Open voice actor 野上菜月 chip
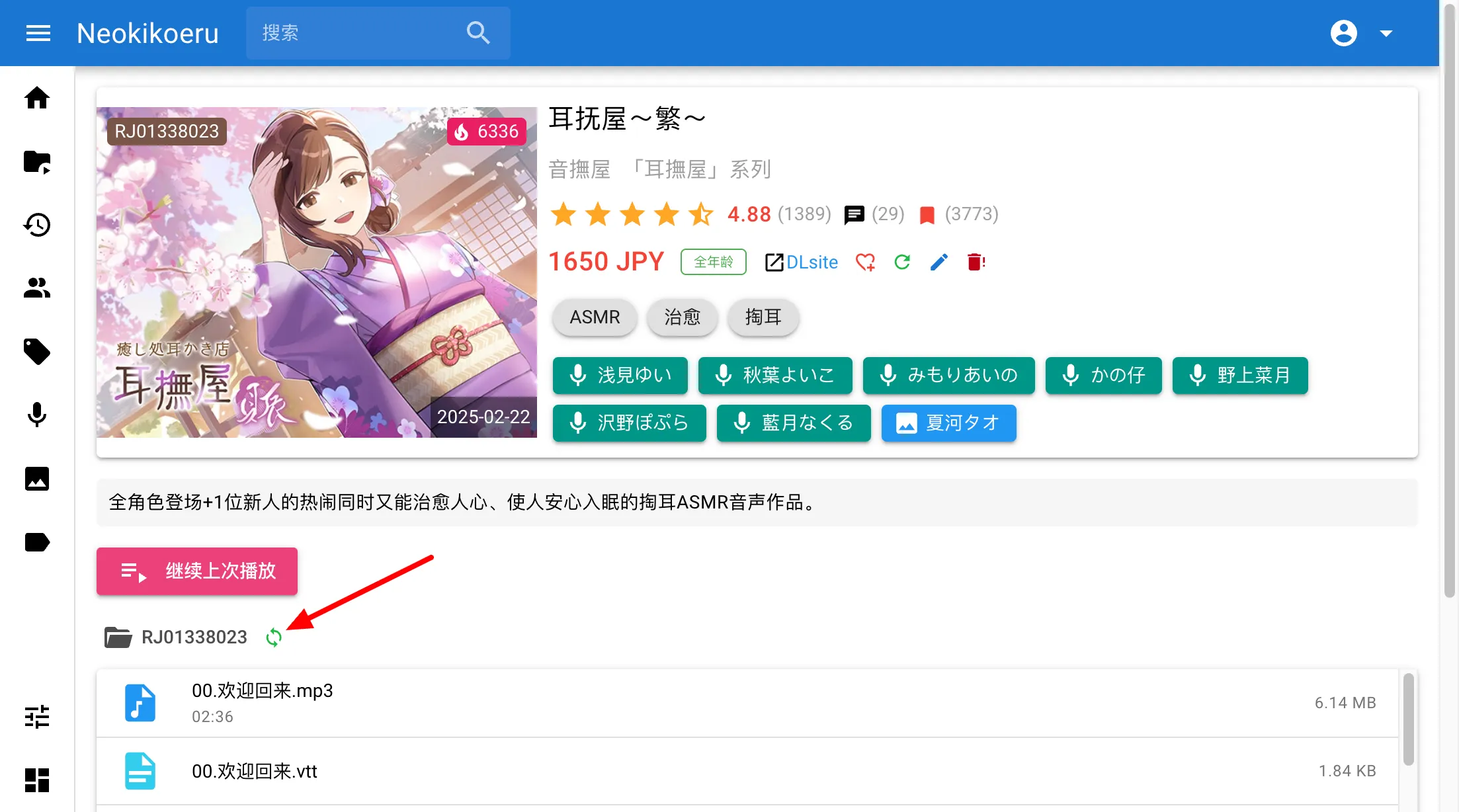Screen dimensions: 1459x812 coord(1240,376)
